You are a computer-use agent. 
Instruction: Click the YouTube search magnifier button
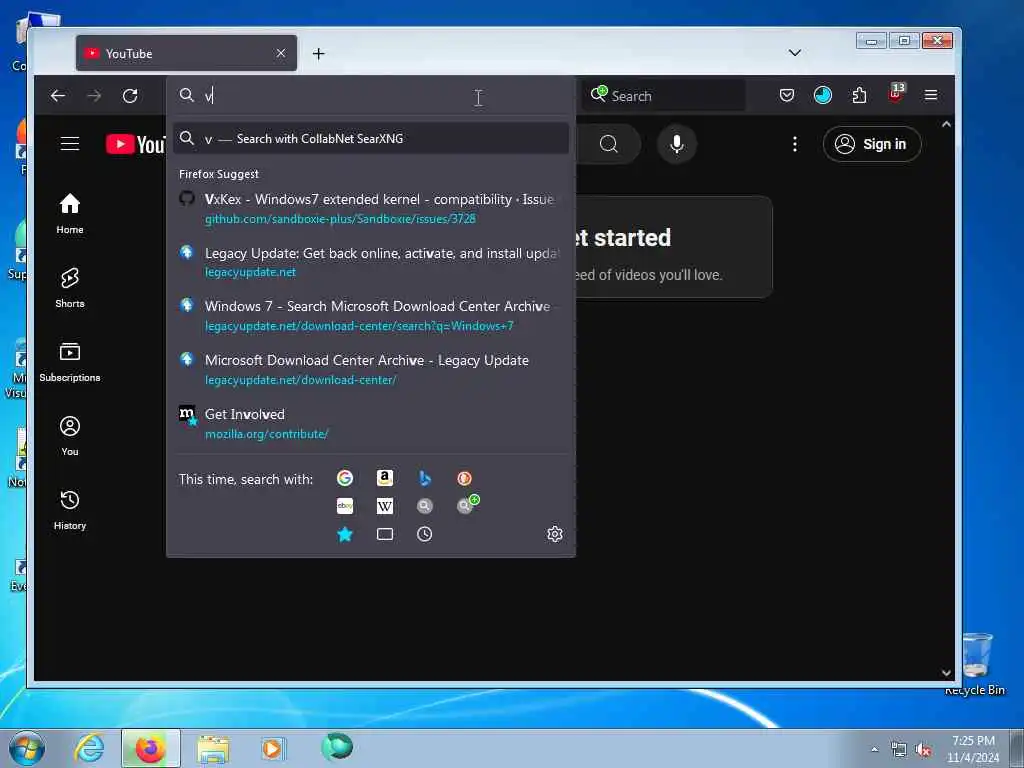pyautogui.click(x=609, y=144)
